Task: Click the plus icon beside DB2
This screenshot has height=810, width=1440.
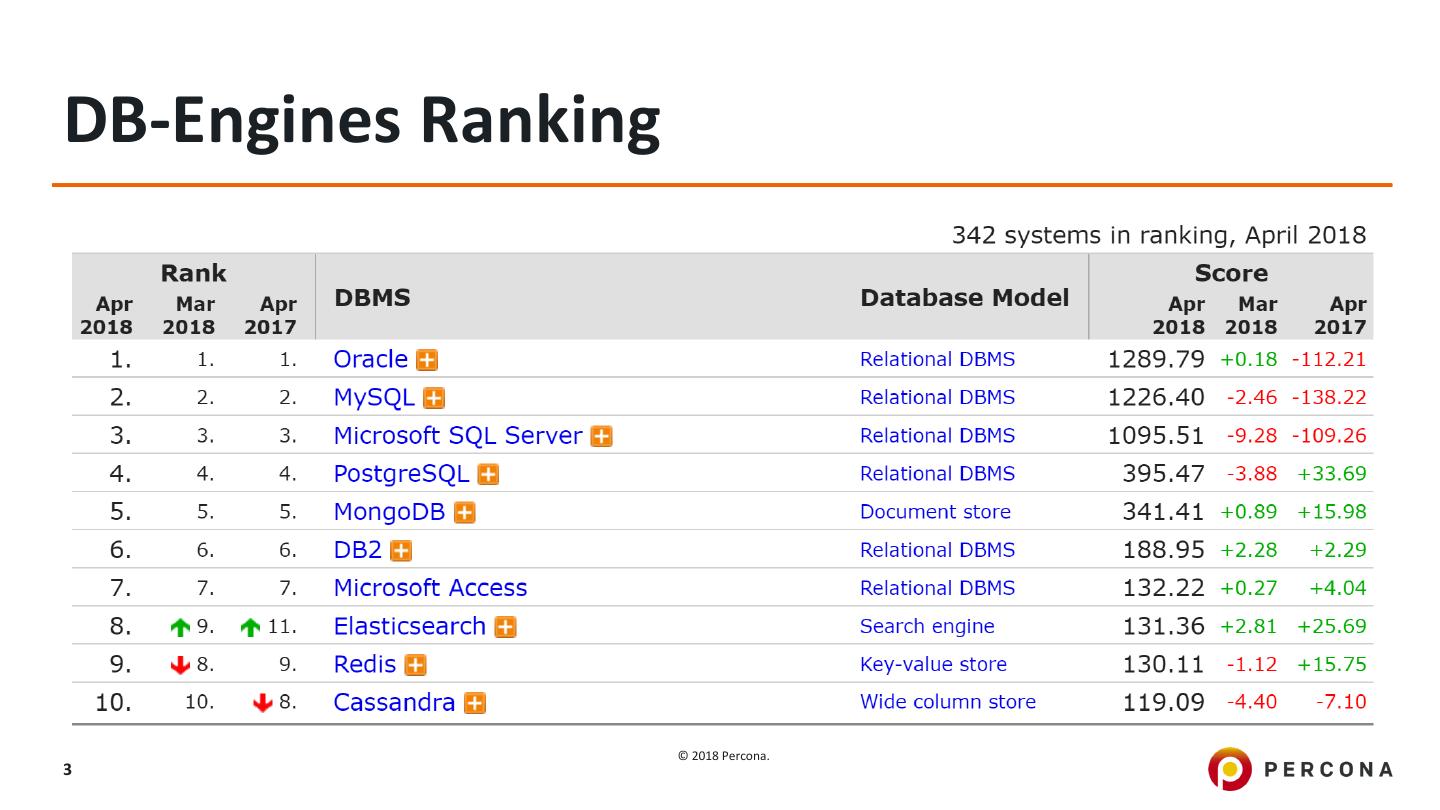Action: click(x=401, y=551)
